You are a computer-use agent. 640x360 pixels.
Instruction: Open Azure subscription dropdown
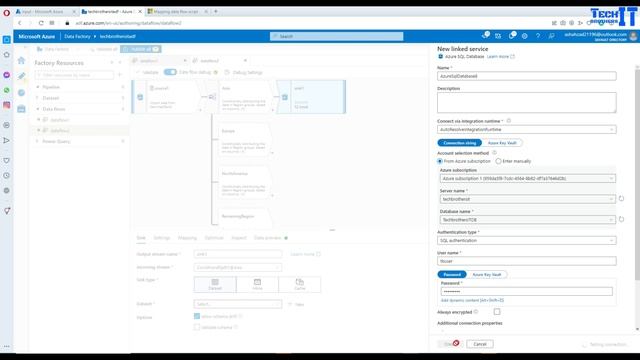click(x=528, y=178)
